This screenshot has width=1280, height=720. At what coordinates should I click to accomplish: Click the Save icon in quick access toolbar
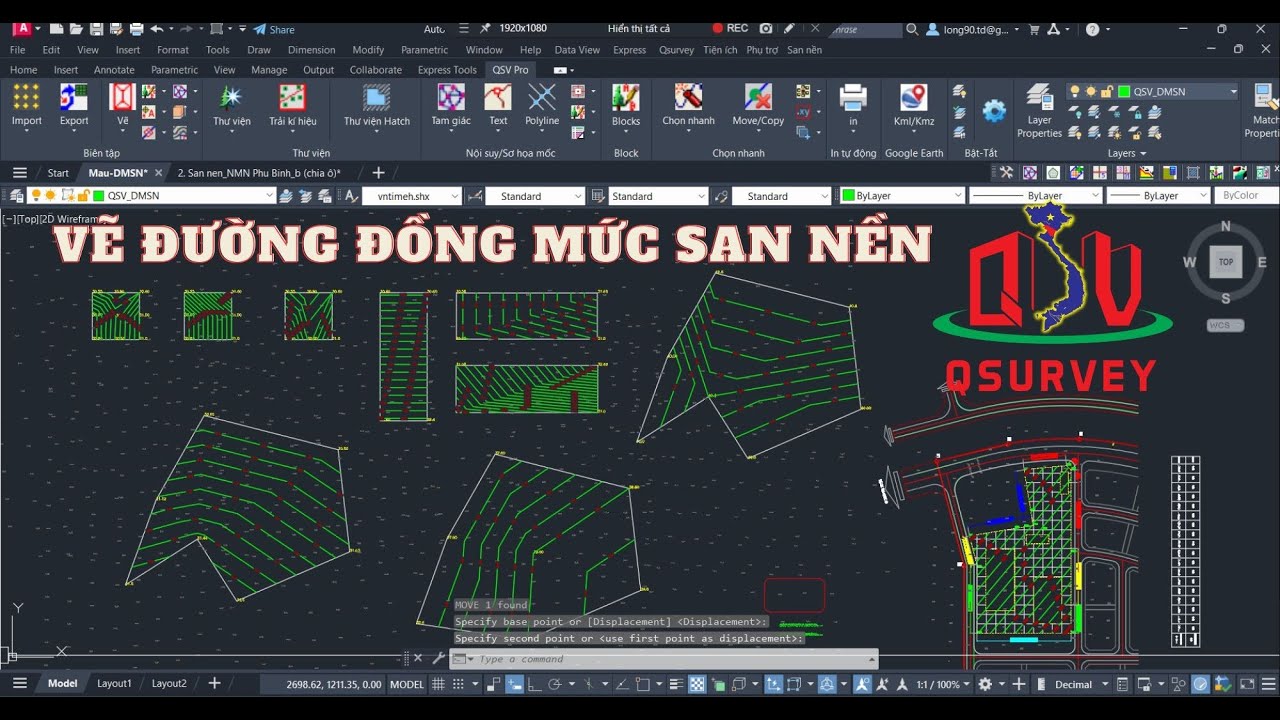tap(97, 29)
